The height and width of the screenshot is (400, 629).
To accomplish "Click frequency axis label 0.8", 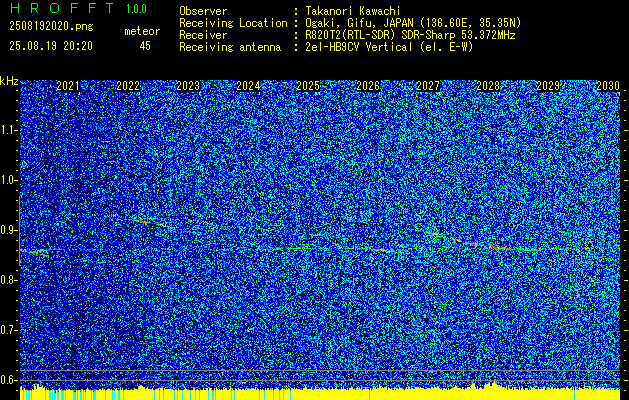I will click(x=8, y=280).
